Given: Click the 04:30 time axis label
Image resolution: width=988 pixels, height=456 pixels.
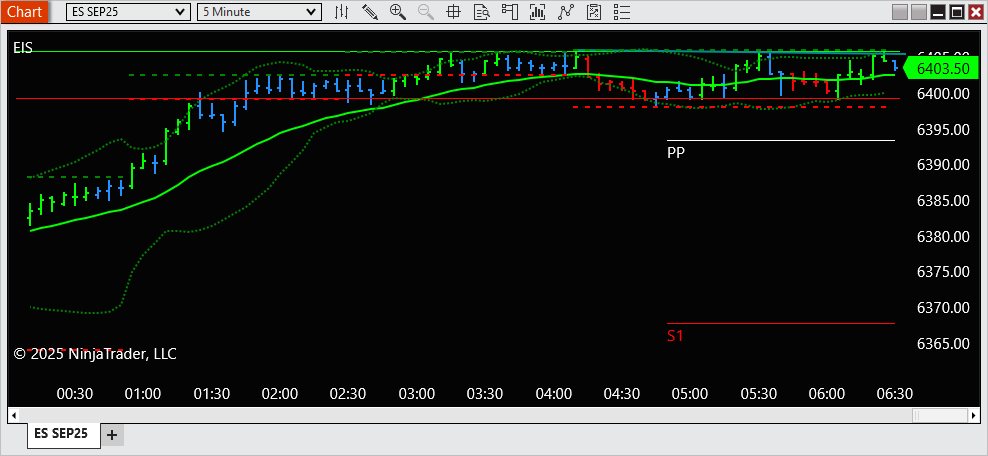Looking at the screenshot, I should 622,394.
